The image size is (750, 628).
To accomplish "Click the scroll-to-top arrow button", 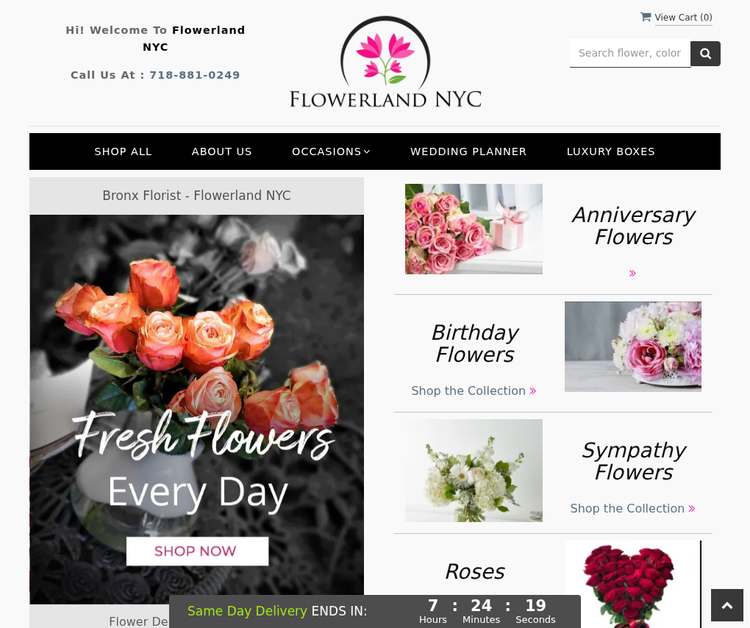I will 727,605.
